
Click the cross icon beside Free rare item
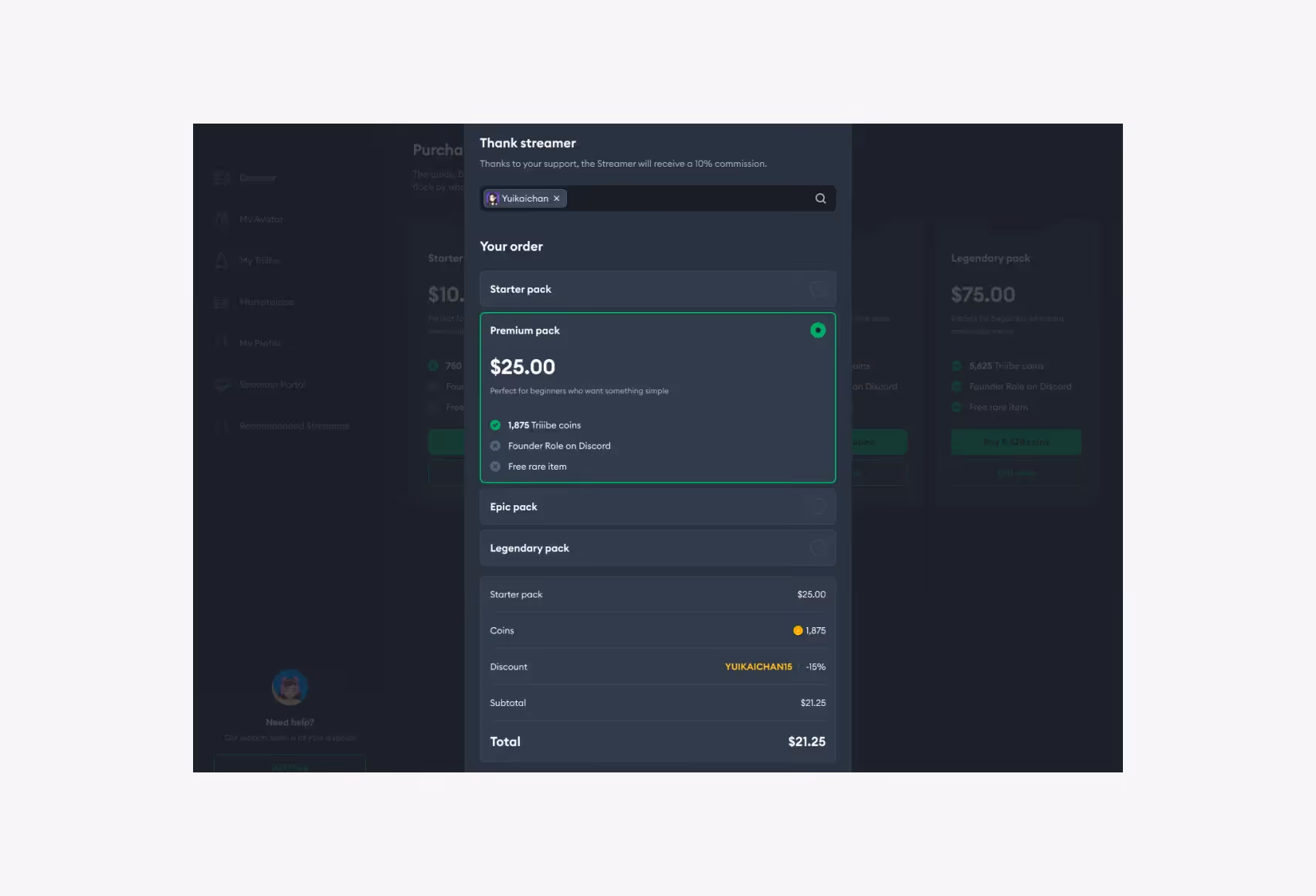[495, 467]
